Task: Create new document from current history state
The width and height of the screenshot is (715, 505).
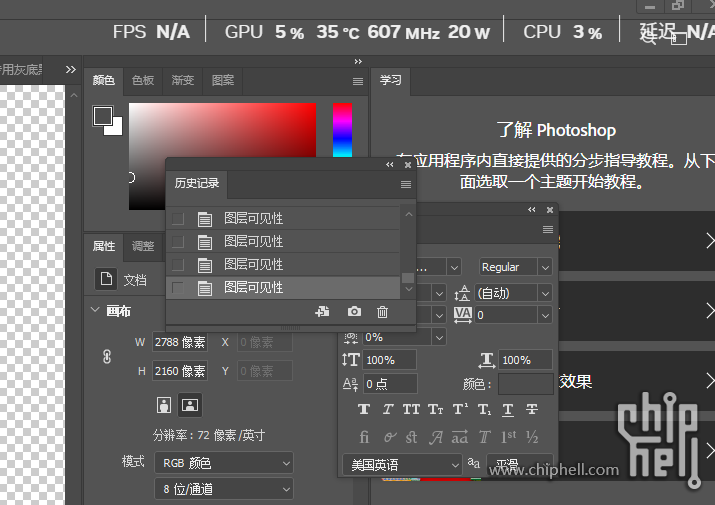Action: [322, 312]
